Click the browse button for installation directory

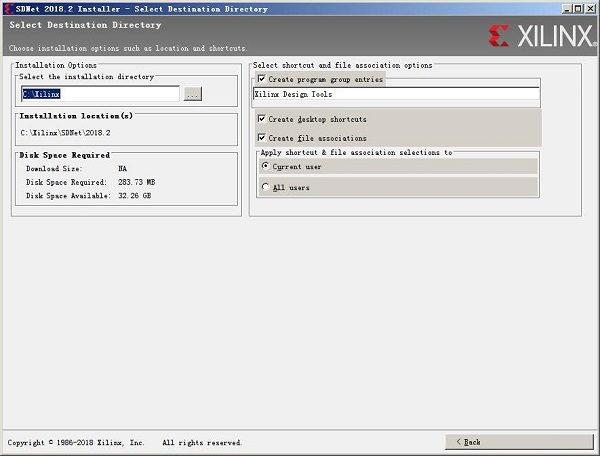(192, 94)
